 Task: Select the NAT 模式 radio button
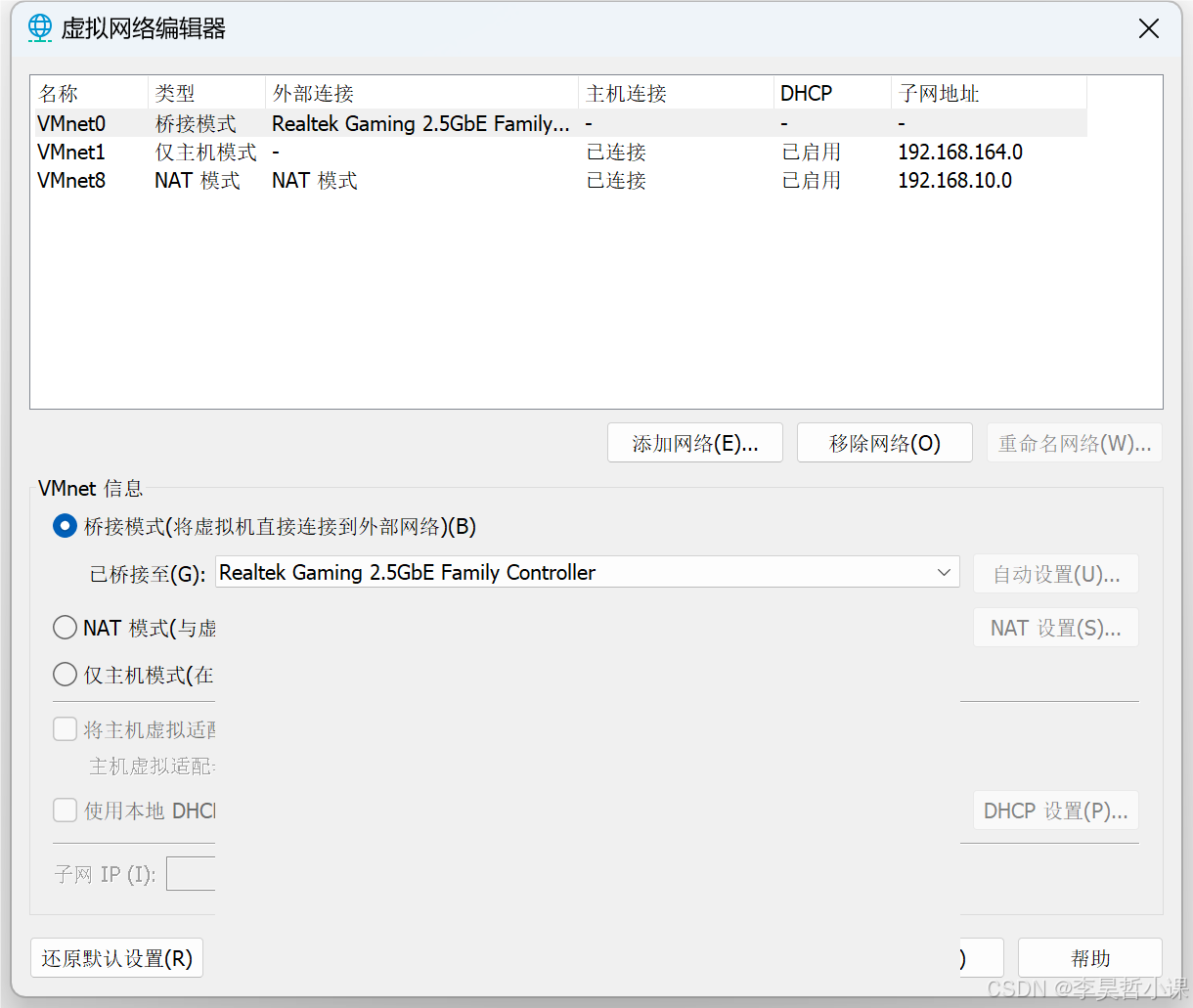pos(65,627)
